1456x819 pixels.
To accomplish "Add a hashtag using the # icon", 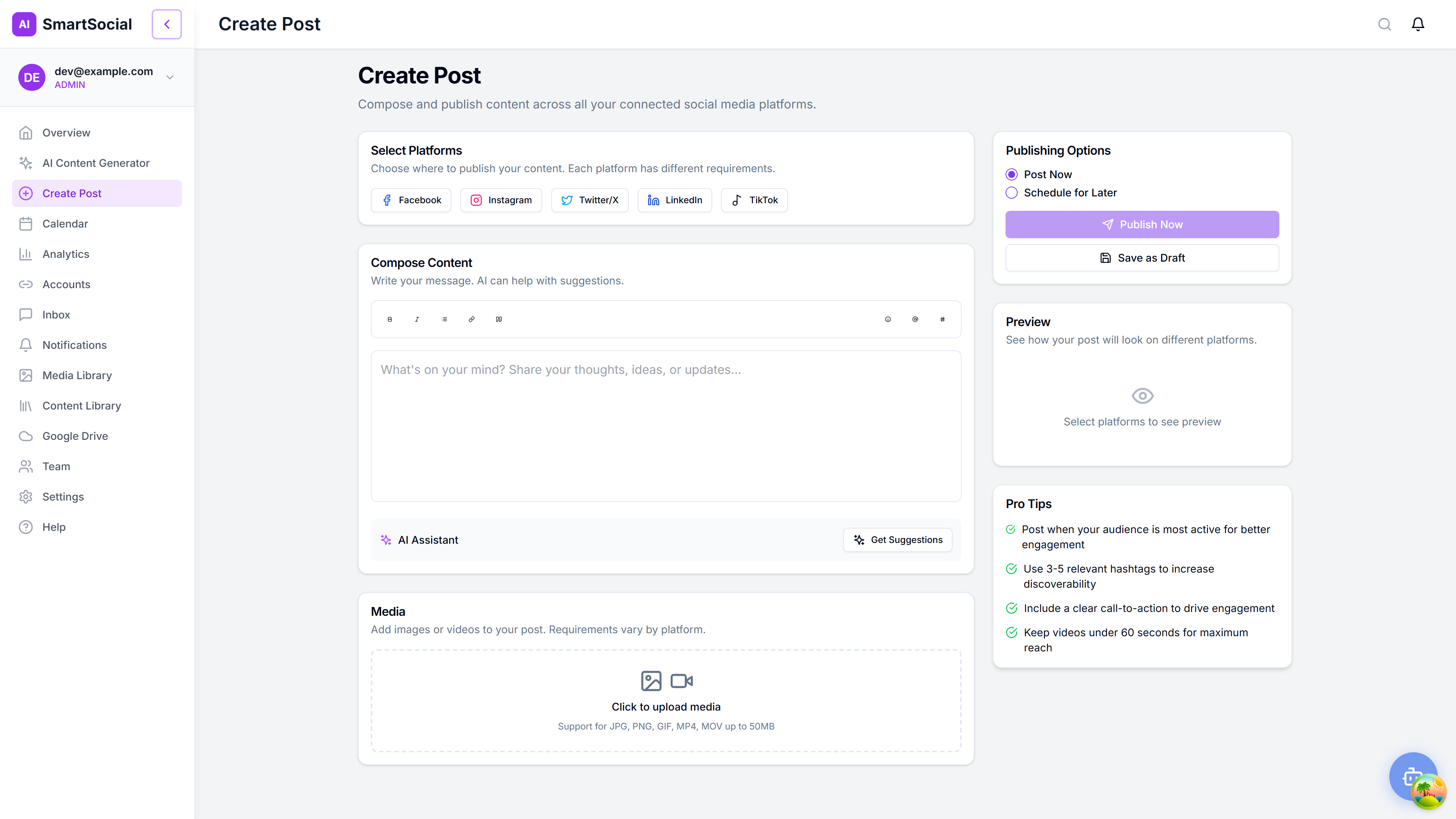I will [943, 319].
